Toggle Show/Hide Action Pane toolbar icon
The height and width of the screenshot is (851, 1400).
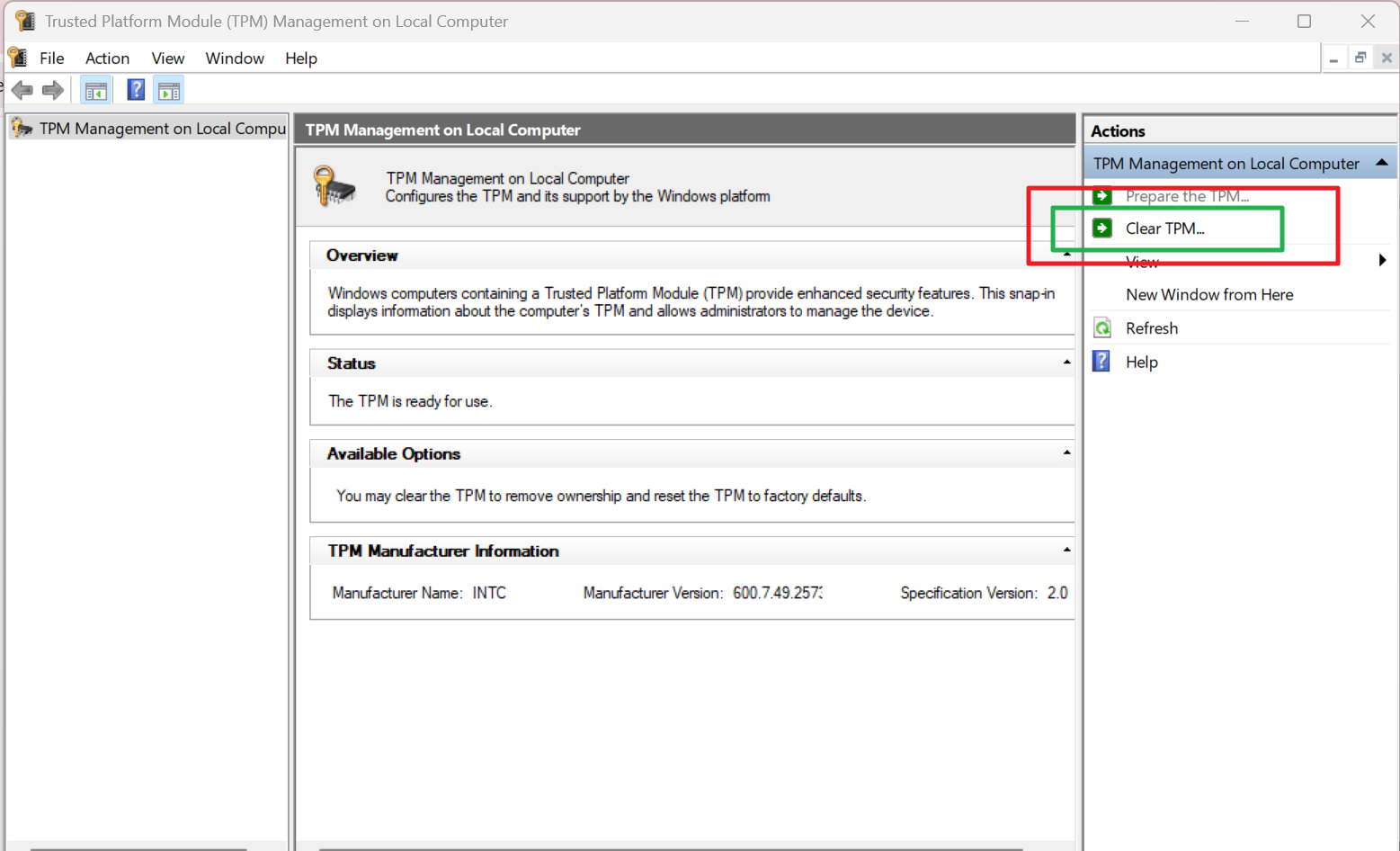(x=168, y=90)
